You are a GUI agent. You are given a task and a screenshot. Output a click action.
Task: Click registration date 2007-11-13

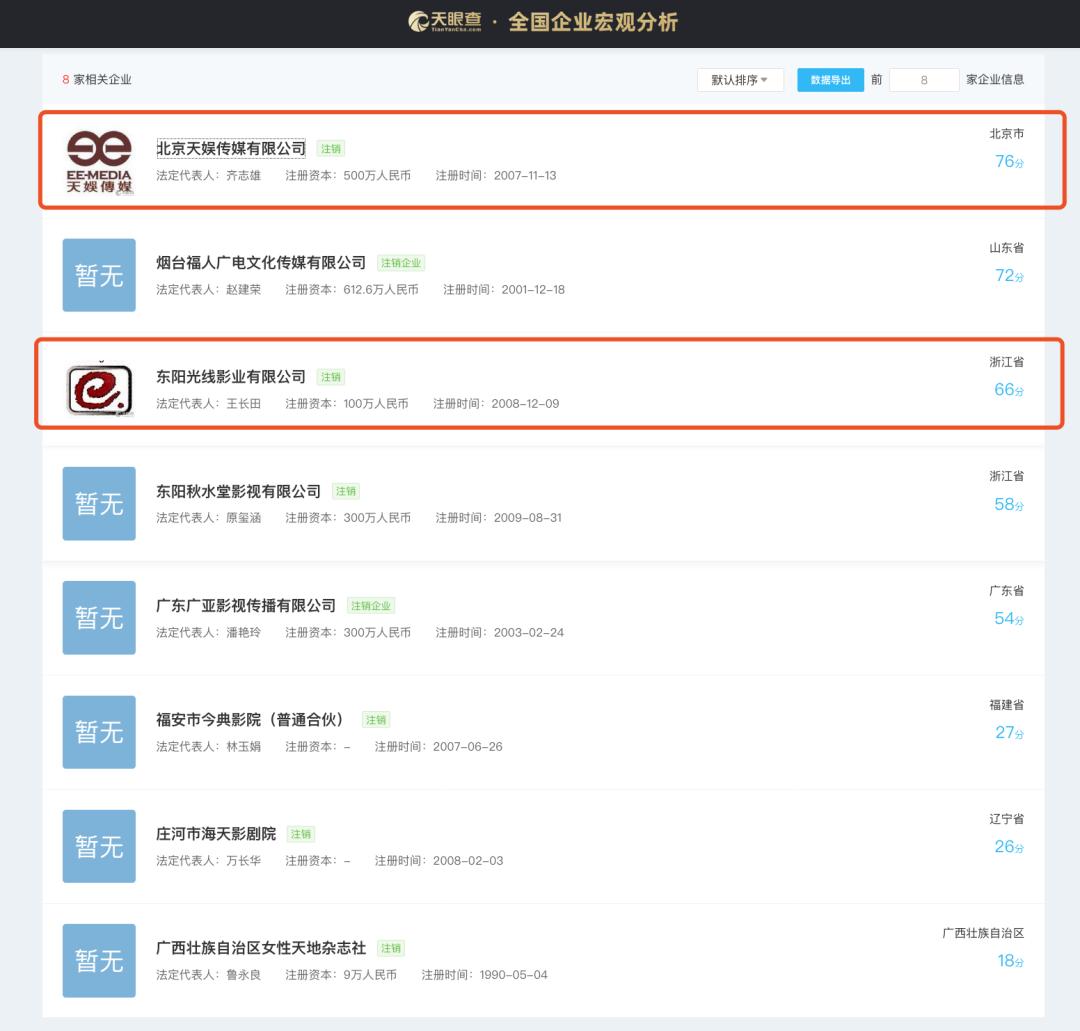525,176
